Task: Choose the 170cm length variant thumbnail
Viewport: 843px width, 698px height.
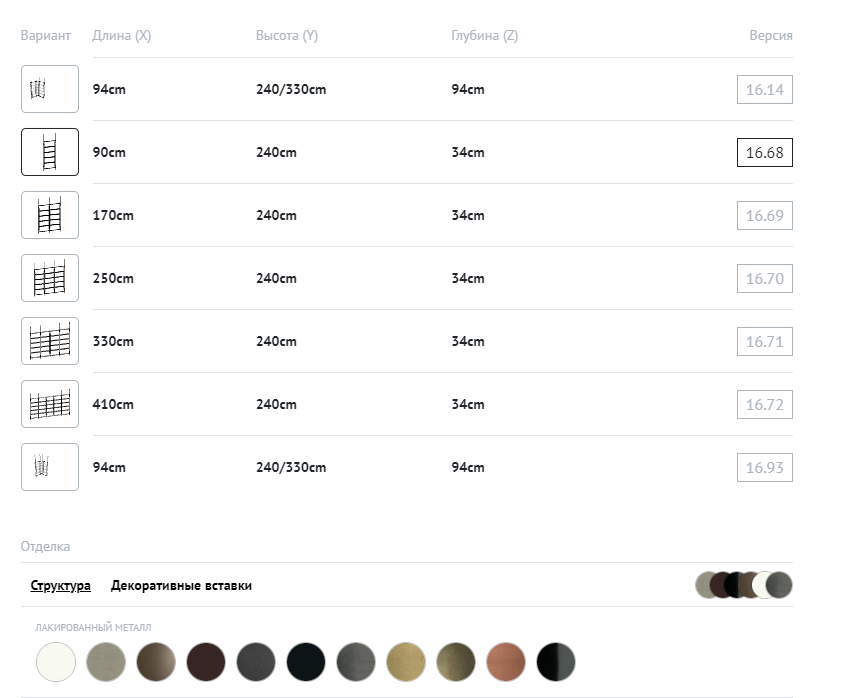Action: coord(50,215)
